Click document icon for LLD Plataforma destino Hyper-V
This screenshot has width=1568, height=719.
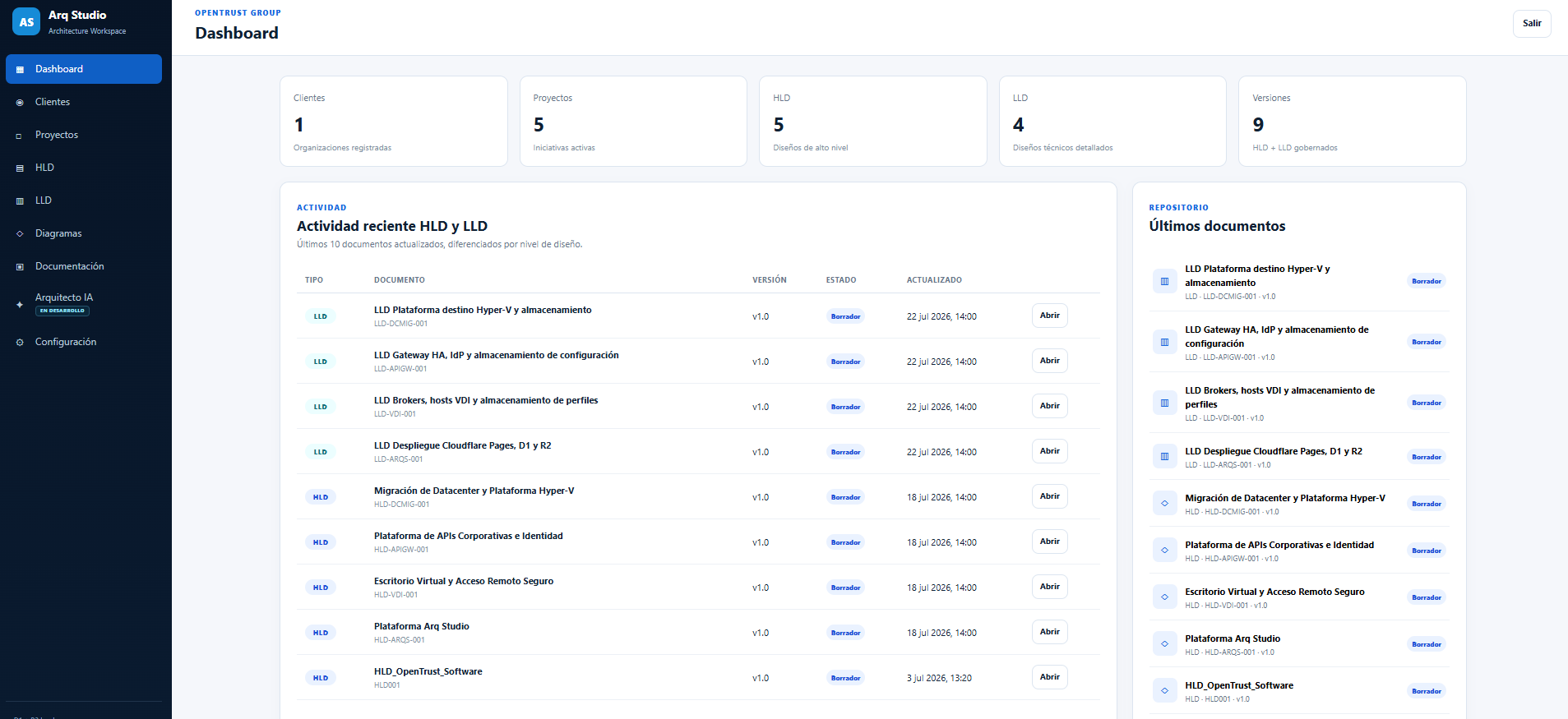coord(1164,281)
